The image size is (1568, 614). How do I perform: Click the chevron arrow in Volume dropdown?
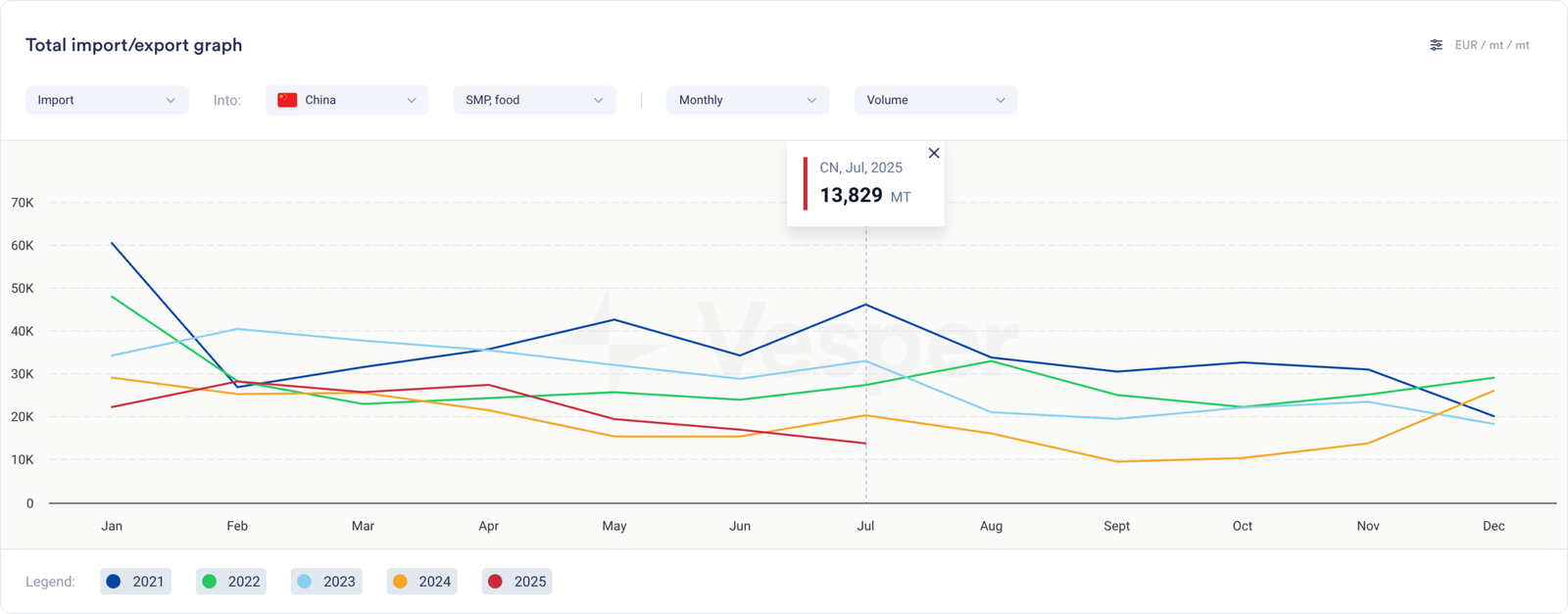click(1001, 100)
